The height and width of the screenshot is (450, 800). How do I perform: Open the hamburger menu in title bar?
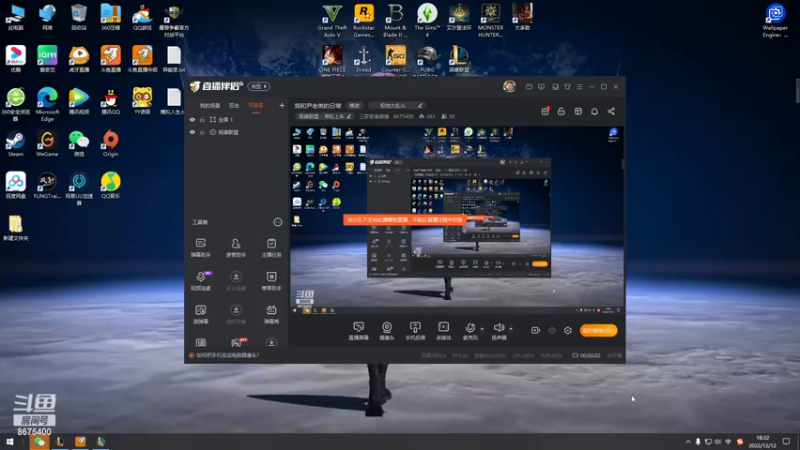click(580, 87)
